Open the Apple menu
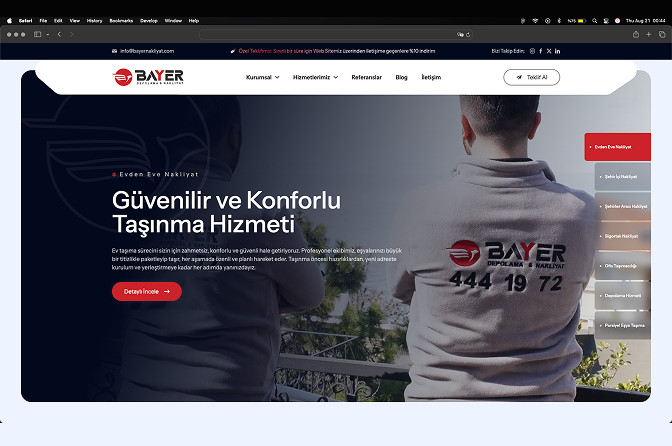 pos(9,21)
